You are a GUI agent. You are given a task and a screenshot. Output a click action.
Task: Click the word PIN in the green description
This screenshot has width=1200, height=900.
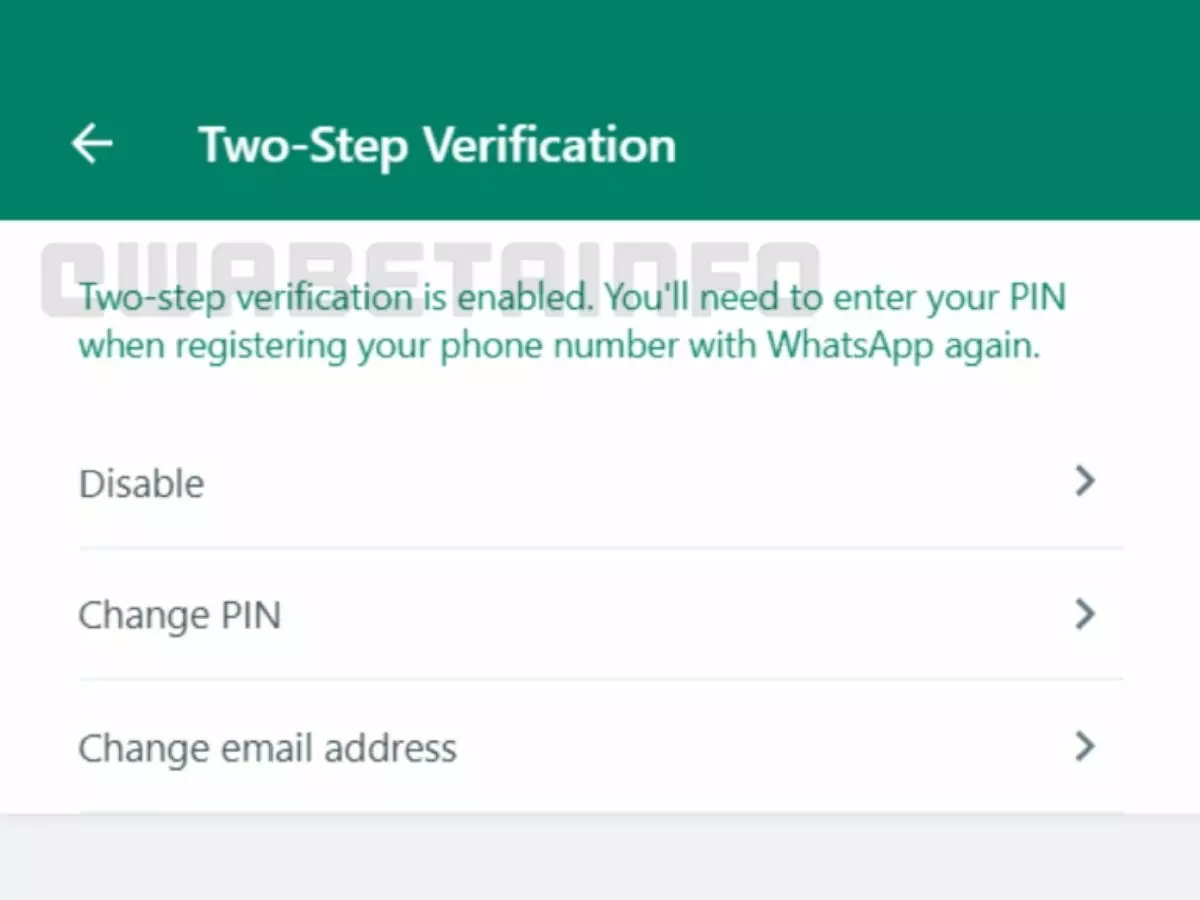tap(1035, 298)
